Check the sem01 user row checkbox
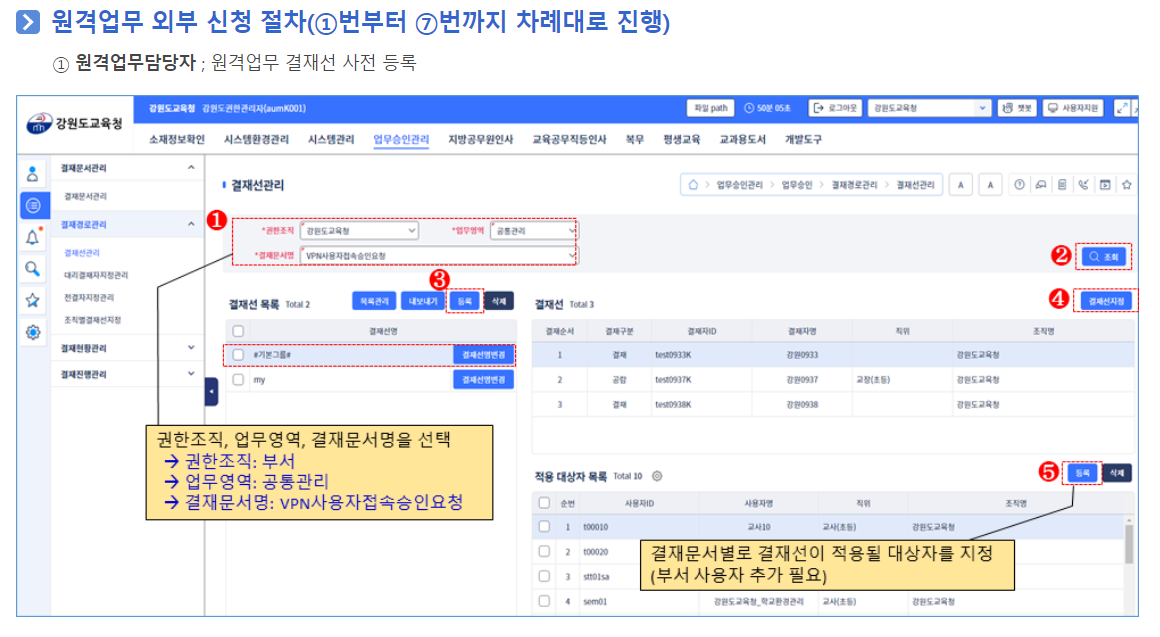This screenshot has height=637, width=1160. [x=544, y=601]
